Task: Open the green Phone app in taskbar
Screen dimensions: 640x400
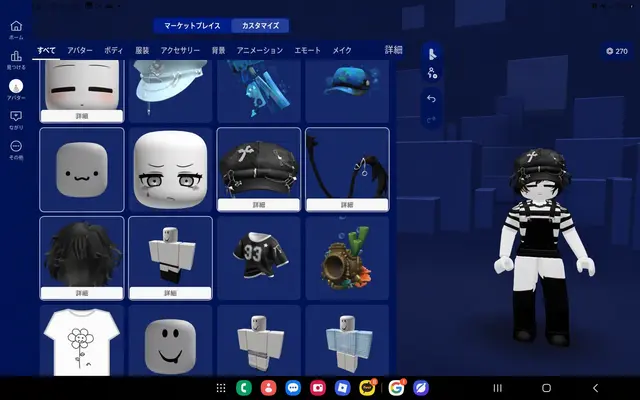Action: pyautogui.click(x=244, y=388)
